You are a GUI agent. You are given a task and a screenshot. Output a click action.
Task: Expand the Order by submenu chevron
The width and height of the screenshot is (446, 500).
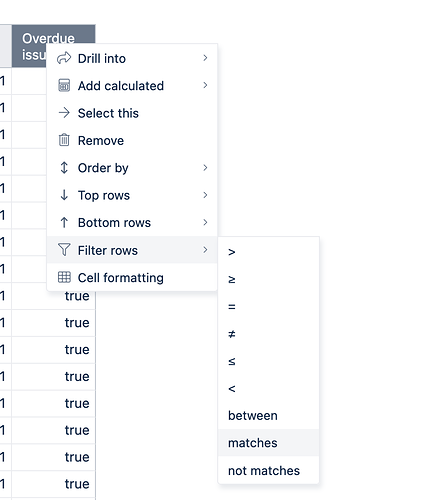tap(205, 168)
